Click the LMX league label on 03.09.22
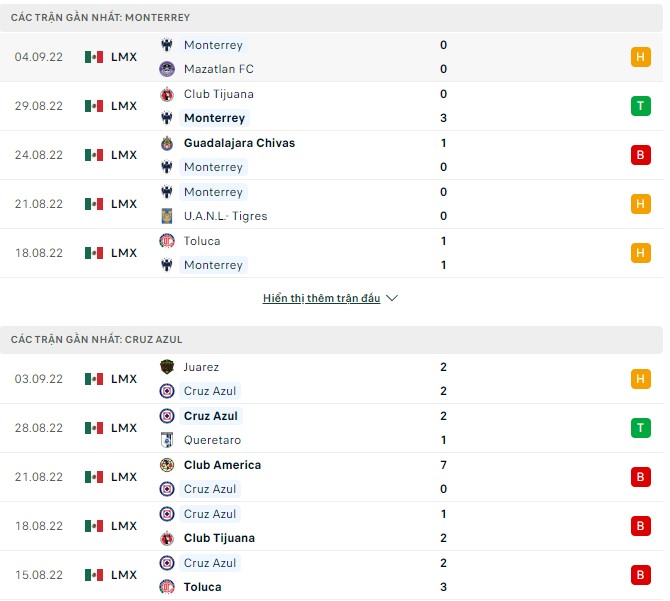 click(x=124, y=379)
